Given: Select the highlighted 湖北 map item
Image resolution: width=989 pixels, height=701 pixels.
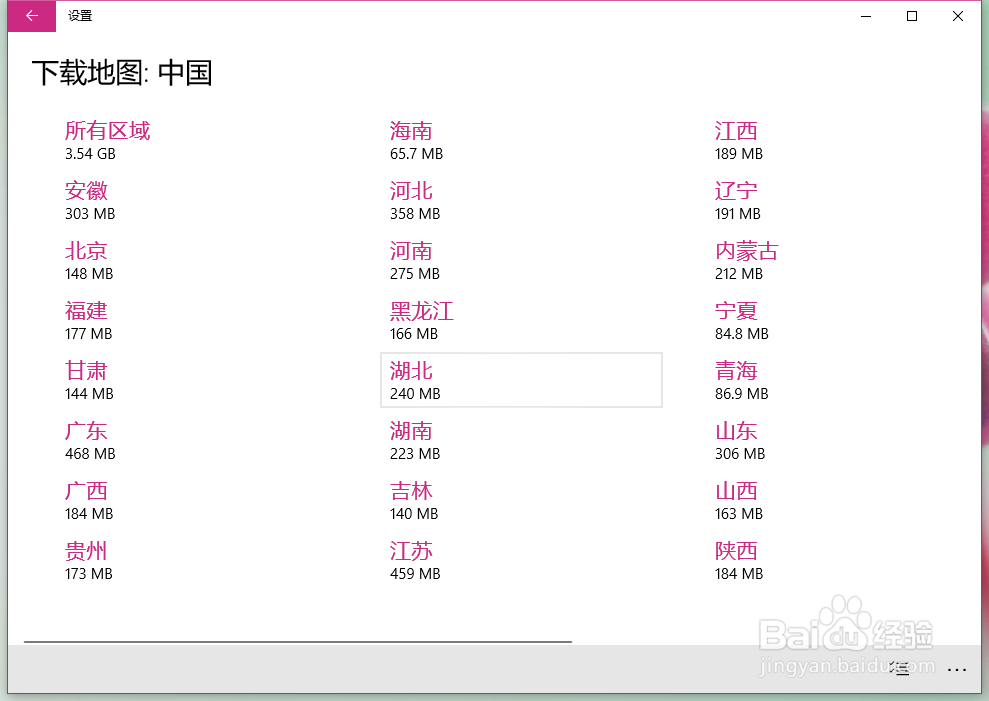Looking at the screenshot, I should [x=520, y=380].
